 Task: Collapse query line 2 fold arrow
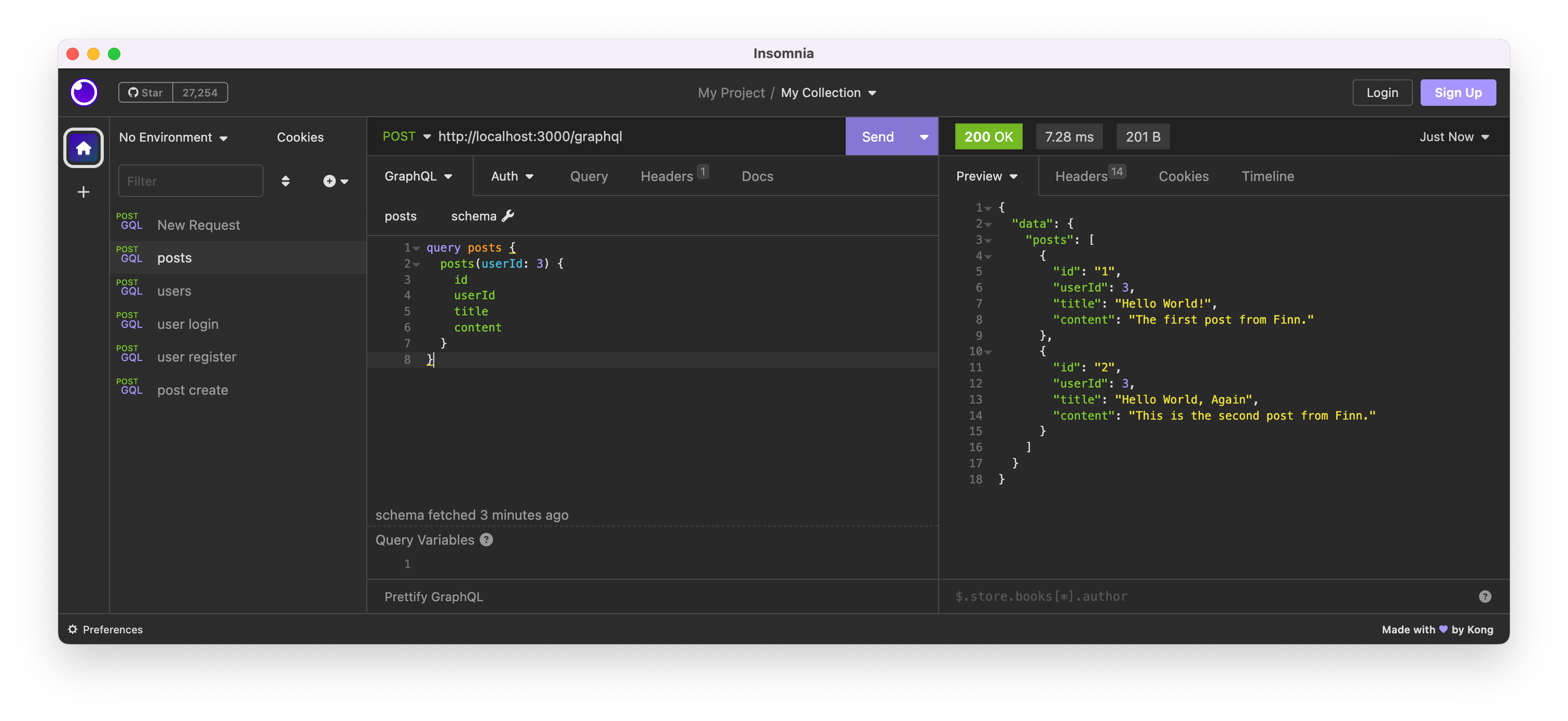pos(416,264)
